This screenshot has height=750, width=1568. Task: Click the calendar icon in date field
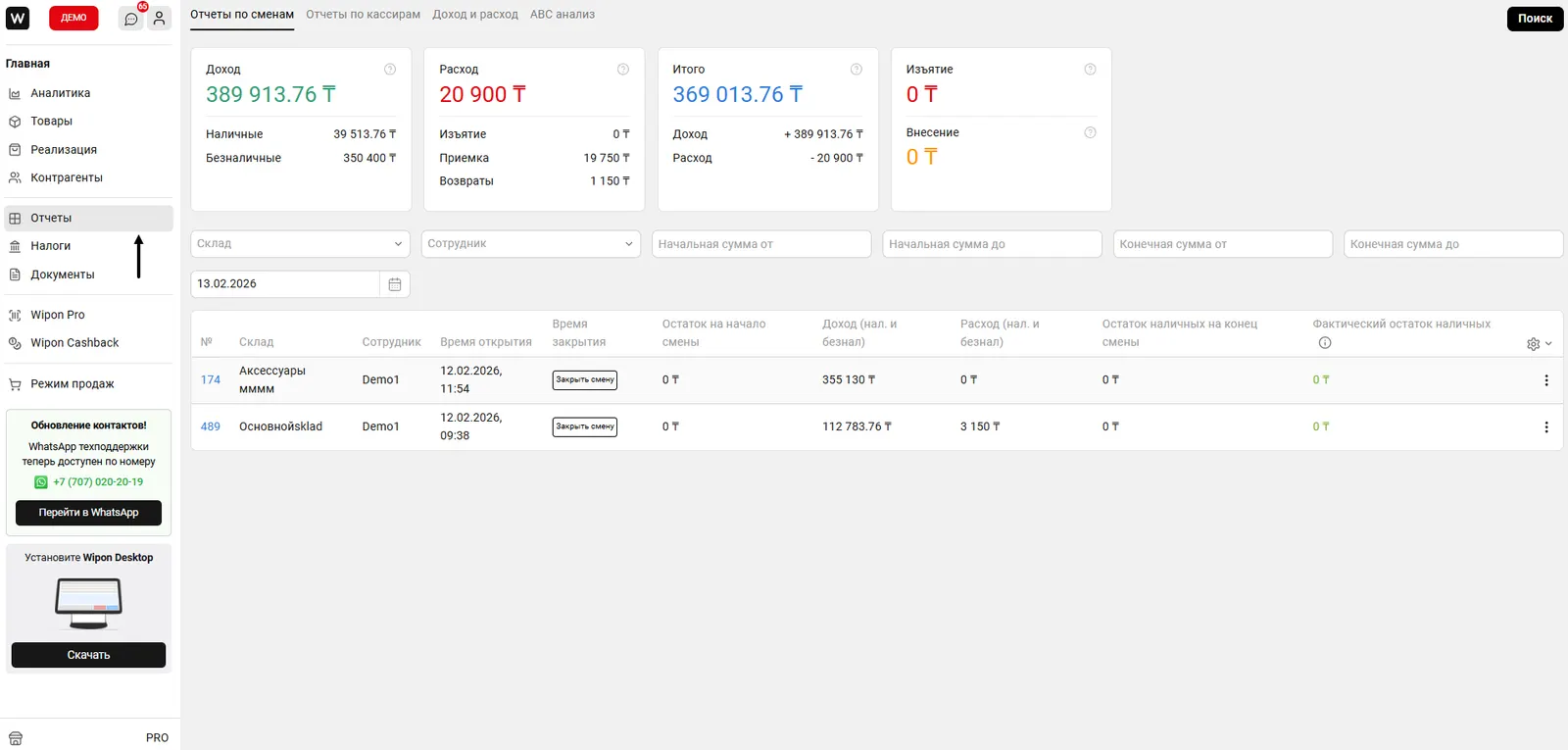[x=395, y=284]
